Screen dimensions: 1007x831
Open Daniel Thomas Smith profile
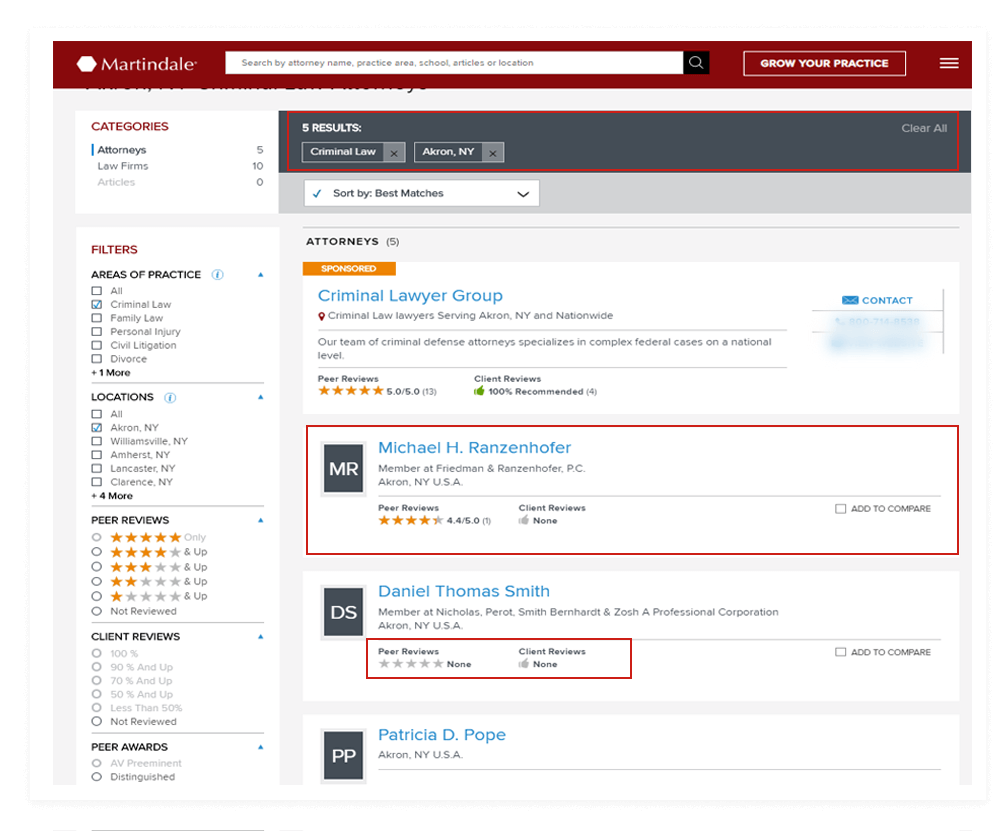coord(464,591)
